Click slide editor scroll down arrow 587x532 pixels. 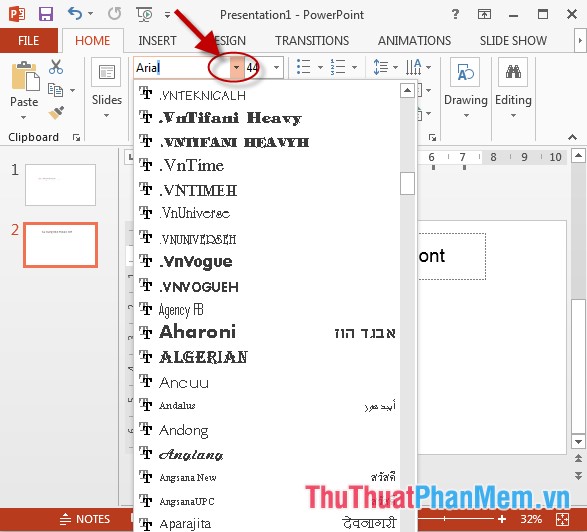click(x=578, y=442)
